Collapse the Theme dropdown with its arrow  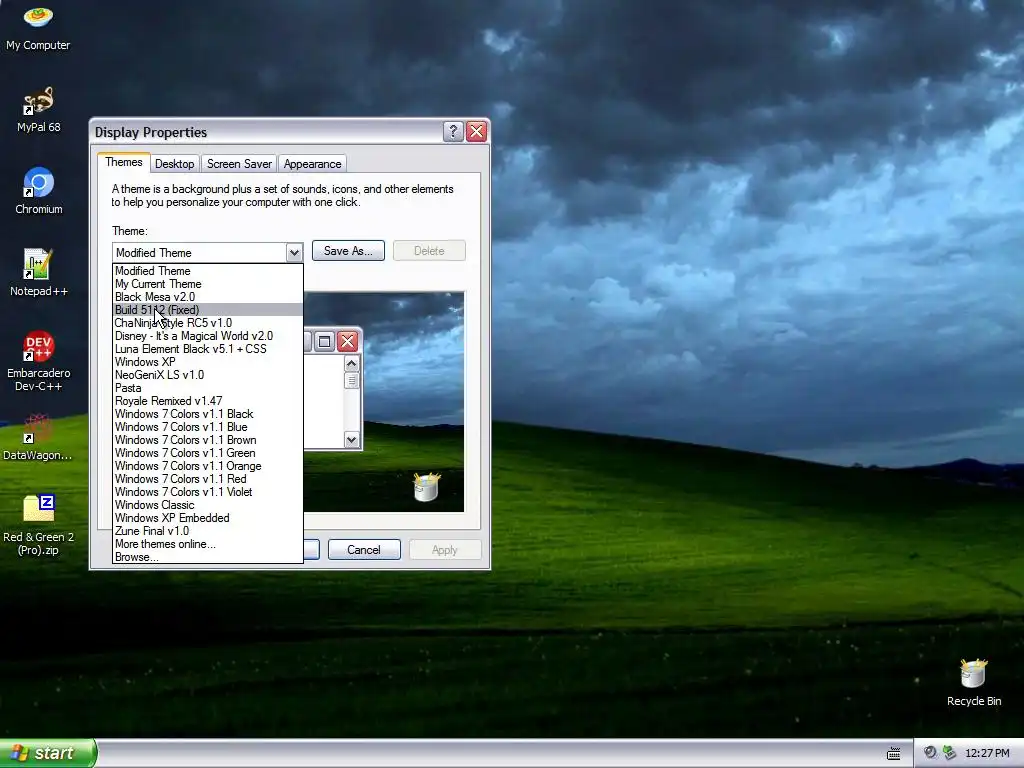pos(294,252)
